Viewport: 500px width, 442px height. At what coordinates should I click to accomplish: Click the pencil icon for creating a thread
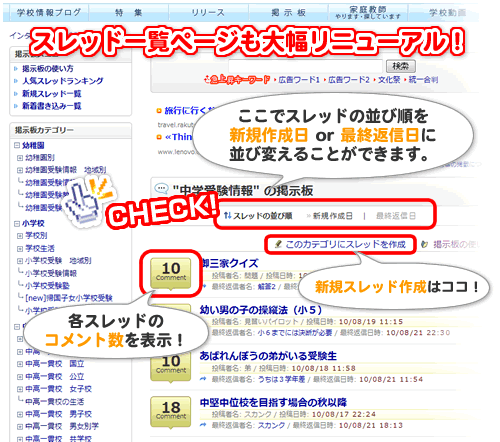click(278, 244)
